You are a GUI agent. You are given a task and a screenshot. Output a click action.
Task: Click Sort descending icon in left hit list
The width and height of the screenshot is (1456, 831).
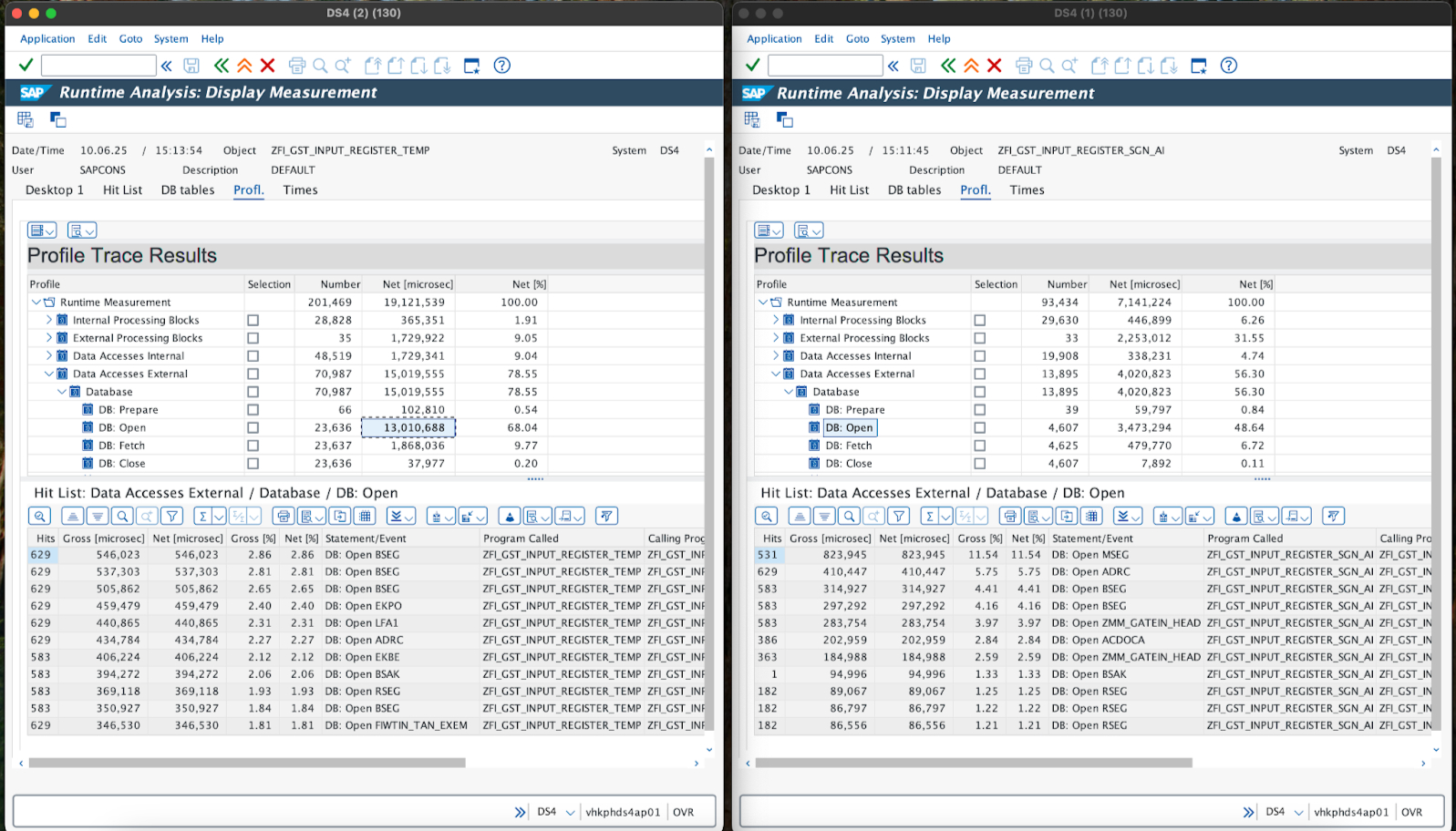click(98, 516)
